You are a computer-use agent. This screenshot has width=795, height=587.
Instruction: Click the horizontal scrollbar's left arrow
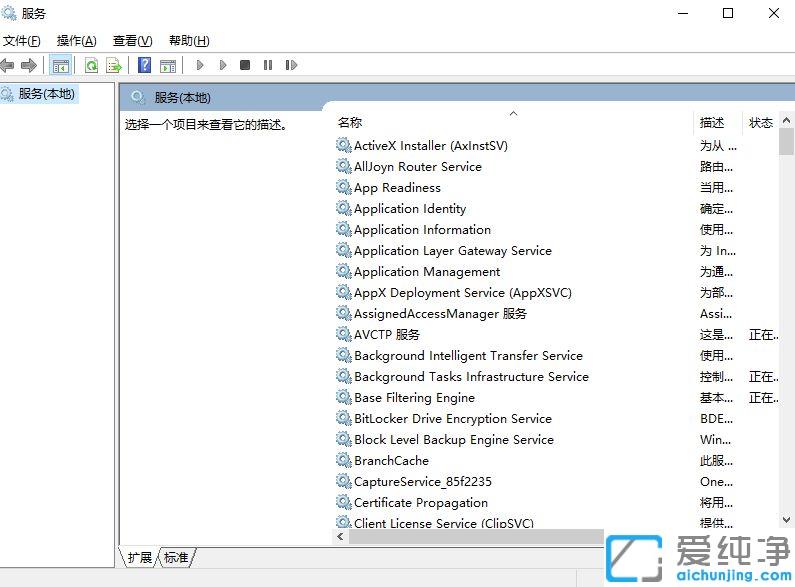point(340,537)
